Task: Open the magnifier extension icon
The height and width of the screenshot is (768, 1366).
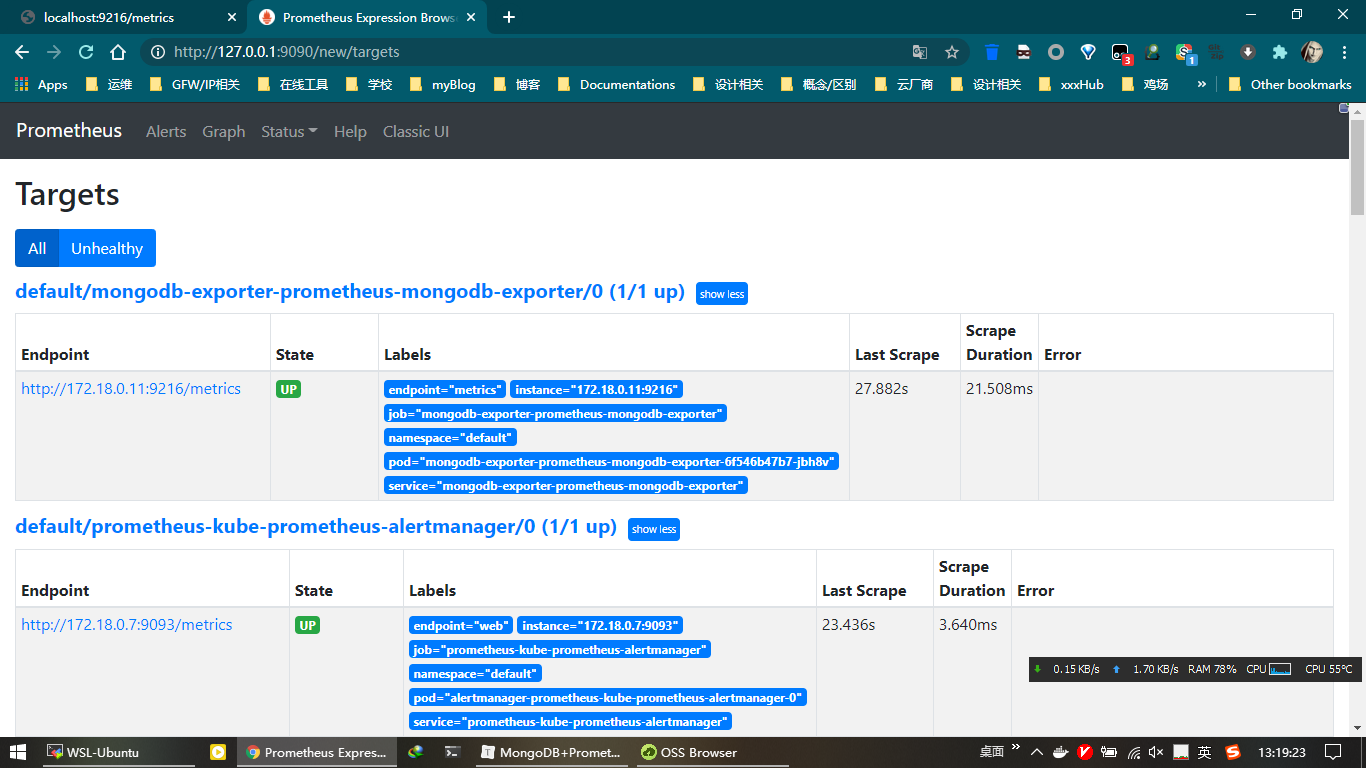Action: (x=1152, y=52)
